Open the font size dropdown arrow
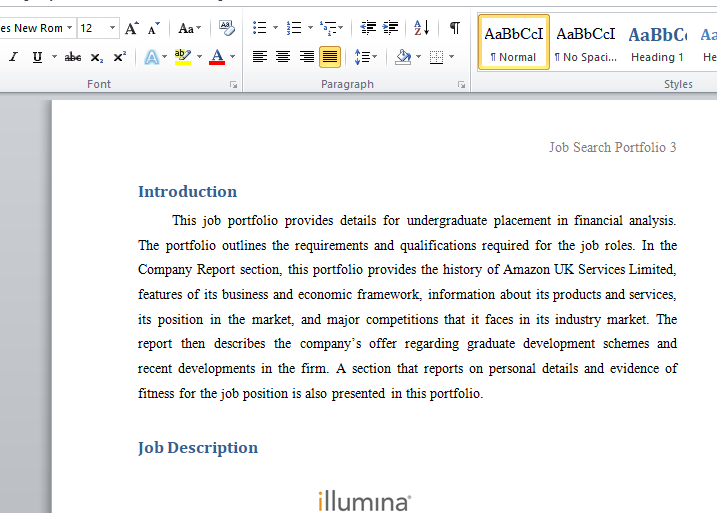717x513 pixels. coord(112,28)
